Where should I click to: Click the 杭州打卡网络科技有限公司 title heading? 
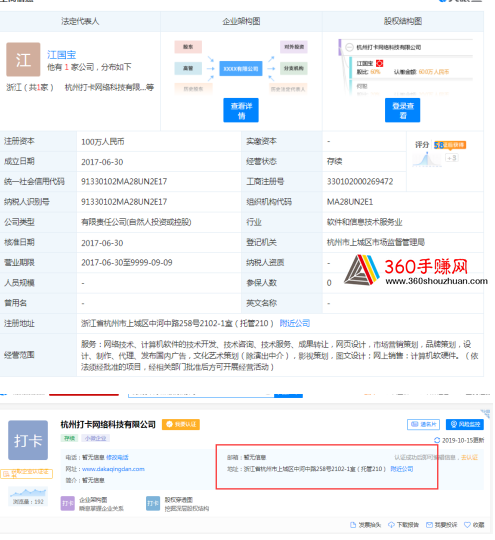pos(108,424)
